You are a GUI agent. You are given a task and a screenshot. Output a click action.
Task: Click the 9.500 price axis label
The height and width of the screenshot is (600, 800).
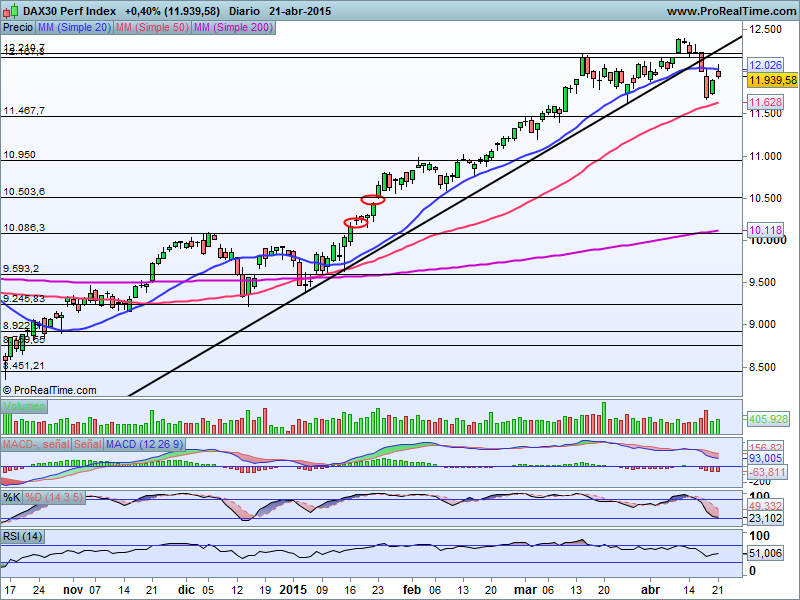pyautogui.click(x=762, y=282)
